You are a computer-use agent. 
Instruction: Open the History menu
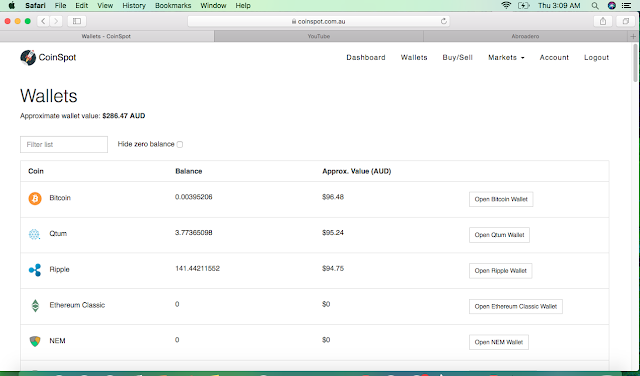coord(134,6)
